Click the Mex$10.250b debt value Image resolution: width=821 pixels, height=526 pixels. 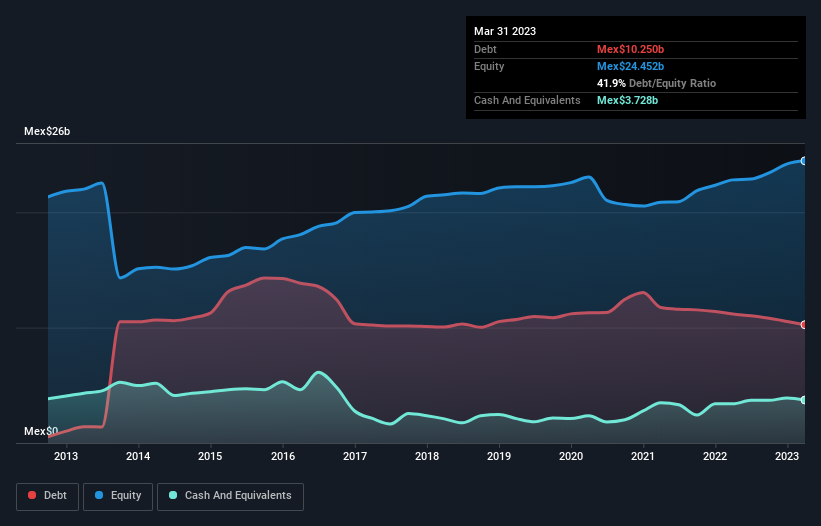(x=630, y=49)
